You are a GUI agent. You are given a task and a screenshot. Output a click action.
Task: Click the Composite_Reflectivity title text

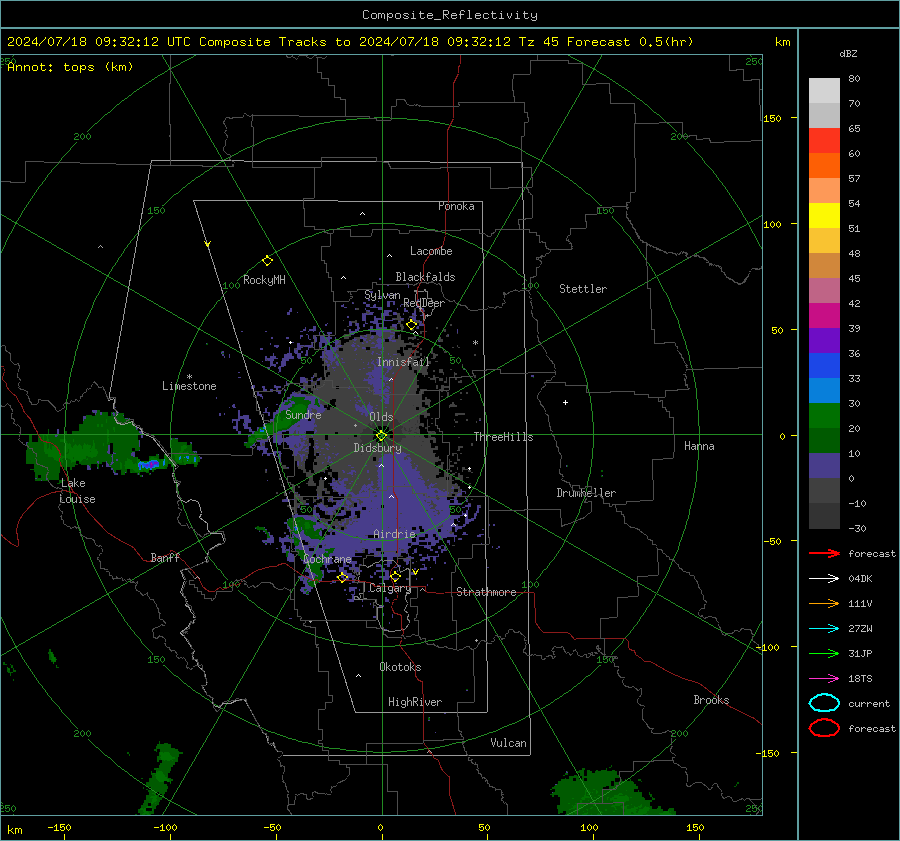click(450, 15)
